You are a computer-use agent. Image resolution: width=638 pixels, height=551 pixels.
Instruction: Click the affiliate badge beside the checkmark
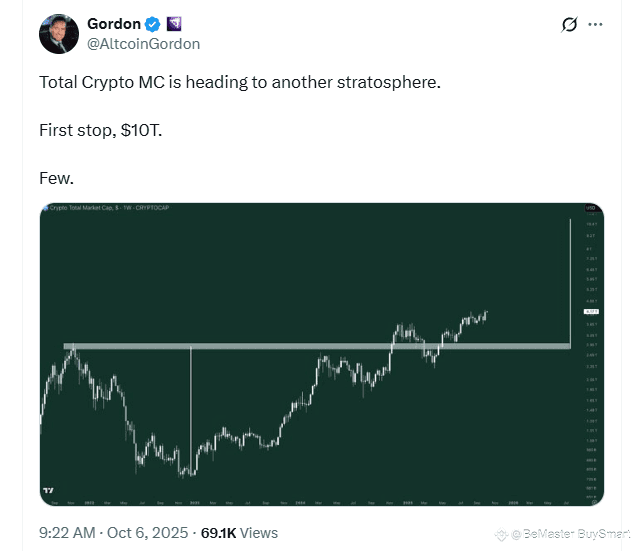[174, 24]
